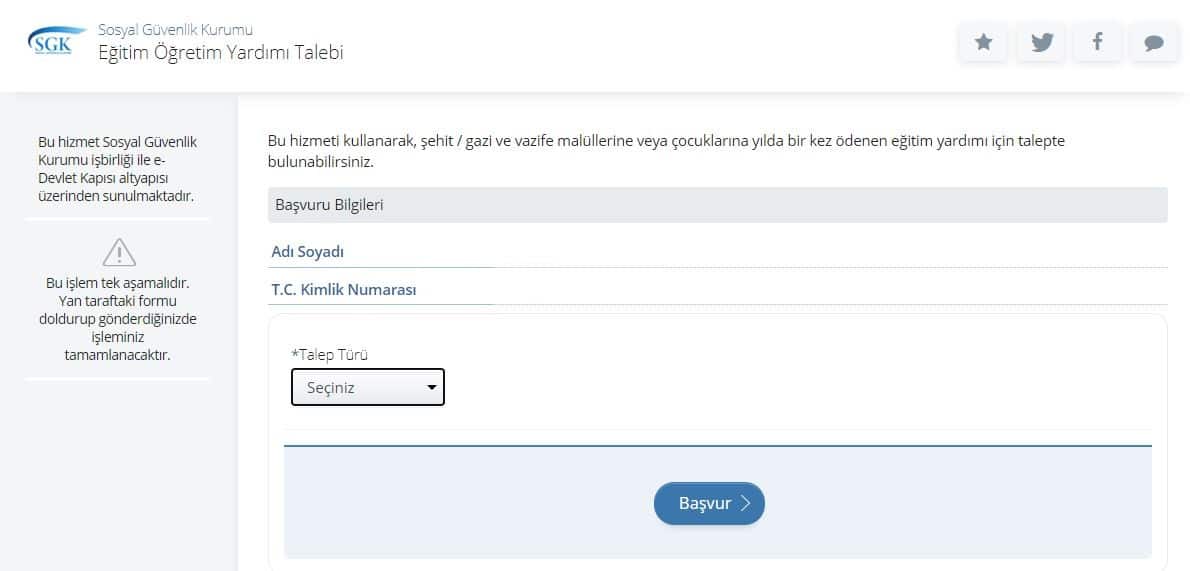Click the *Talep Türü required field label

tap(330, 354)
